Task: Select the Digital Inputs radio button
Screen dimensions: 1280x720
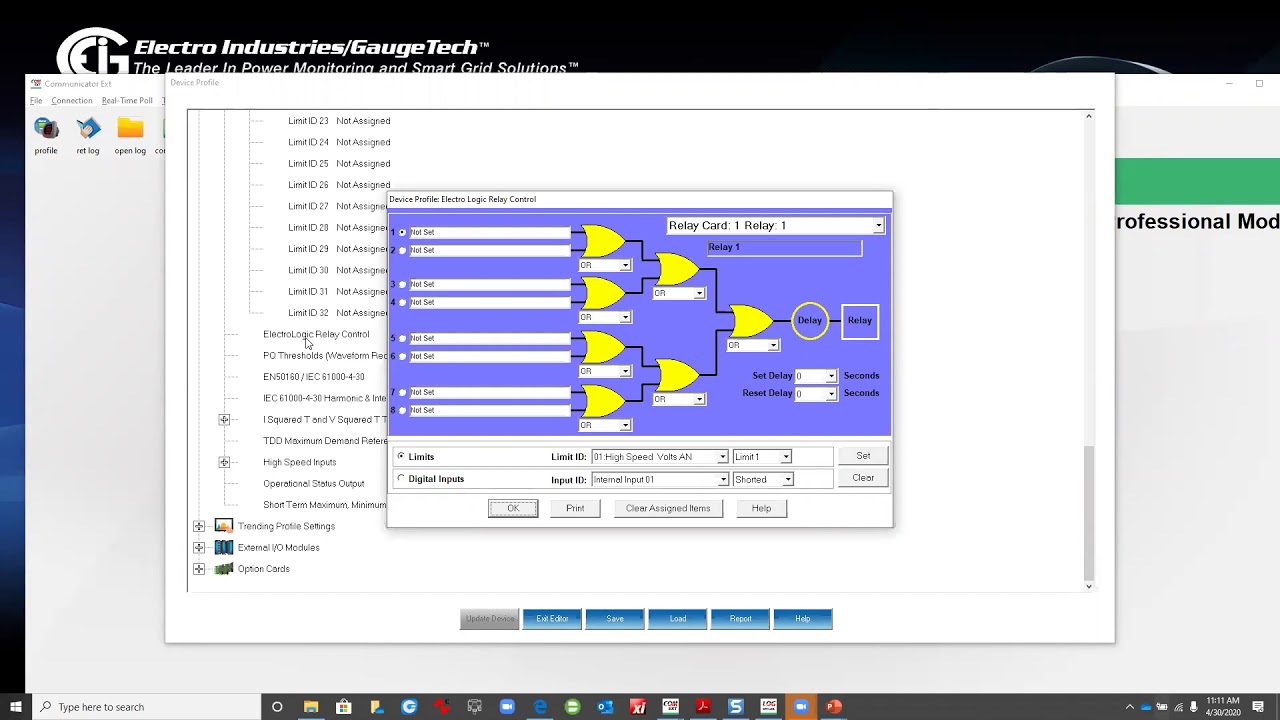Action: [402, 478]
